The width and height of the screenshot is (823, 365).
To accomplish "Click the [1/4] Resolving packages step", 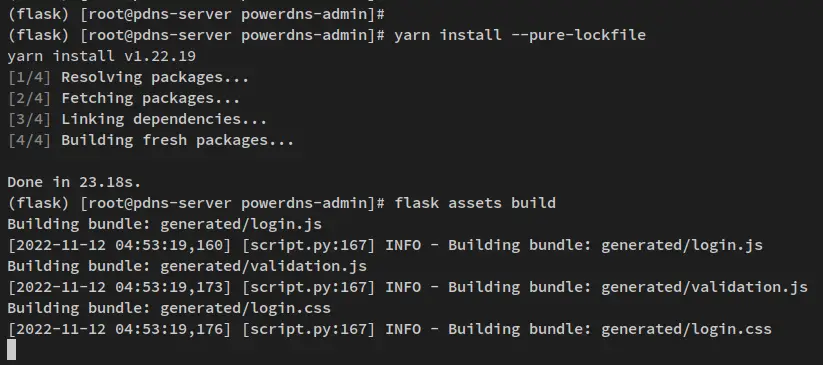I will [128, 77].
